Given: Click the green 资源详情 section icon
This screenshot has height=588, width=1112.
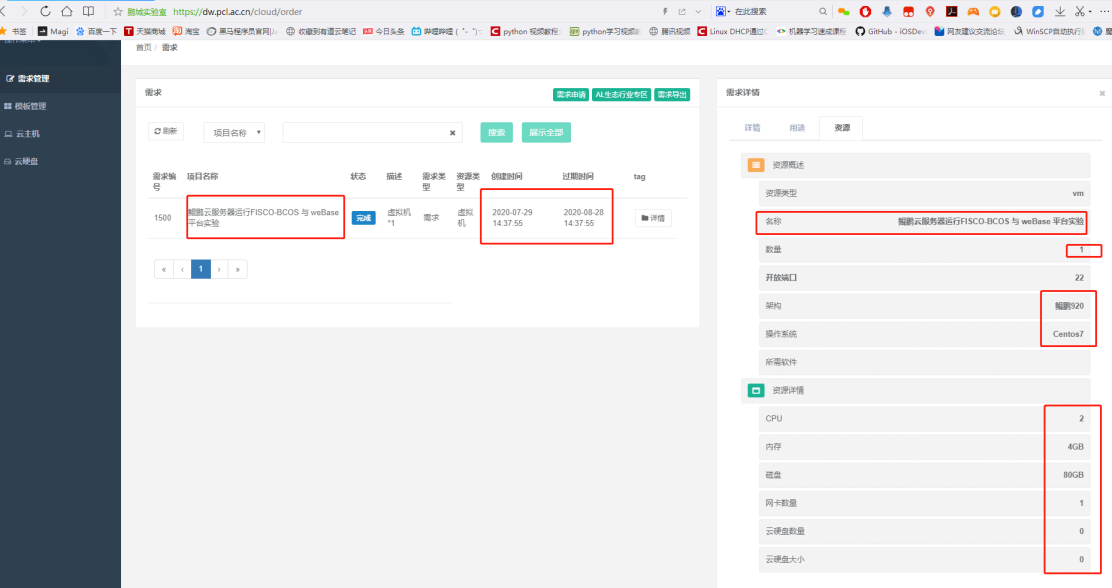Looking at the screenshot, I should [x=756, y=390].
